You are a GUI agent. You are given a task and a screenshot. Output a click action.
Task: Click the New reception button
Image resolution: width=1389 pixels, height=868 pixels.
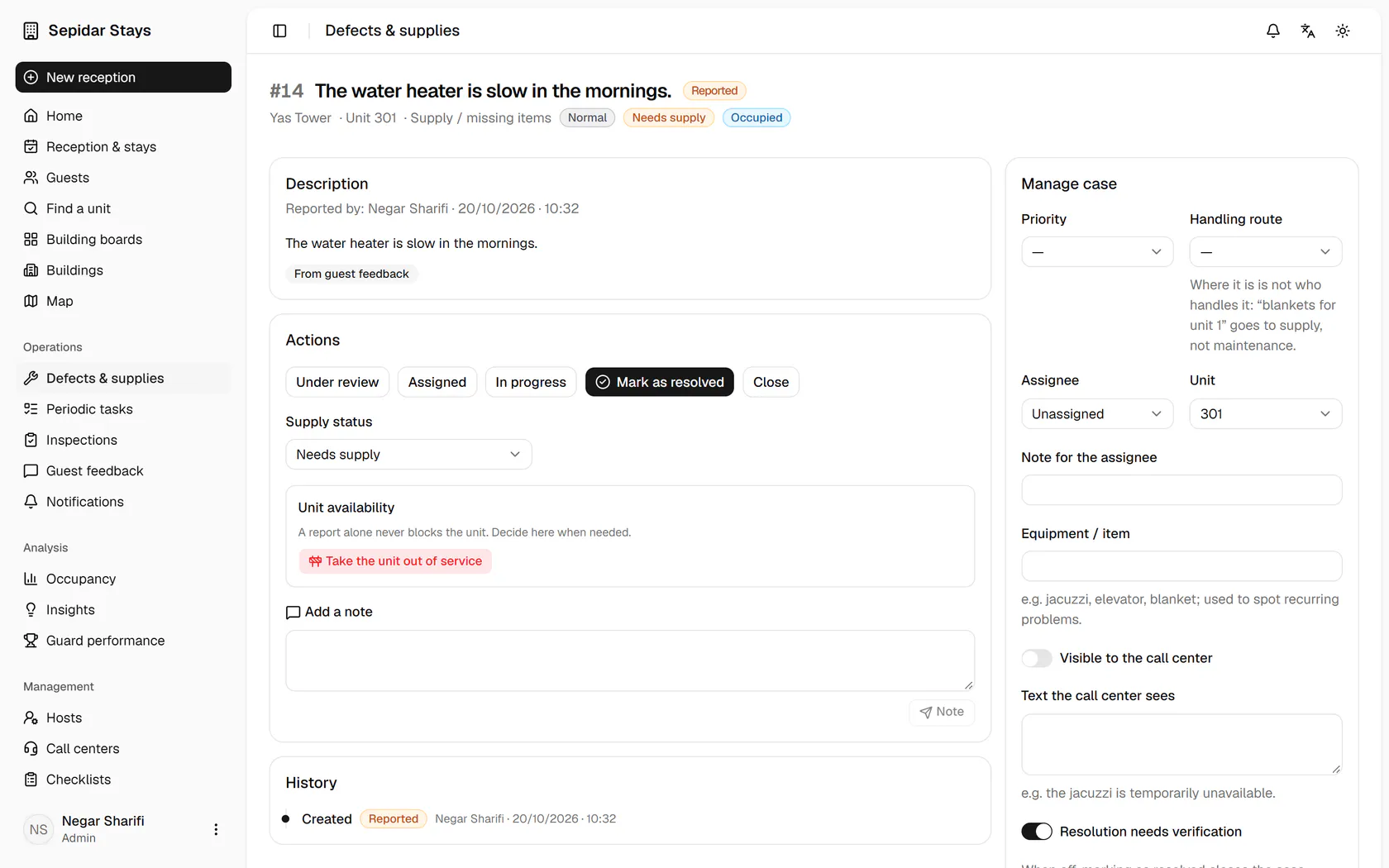coord(123,77)
